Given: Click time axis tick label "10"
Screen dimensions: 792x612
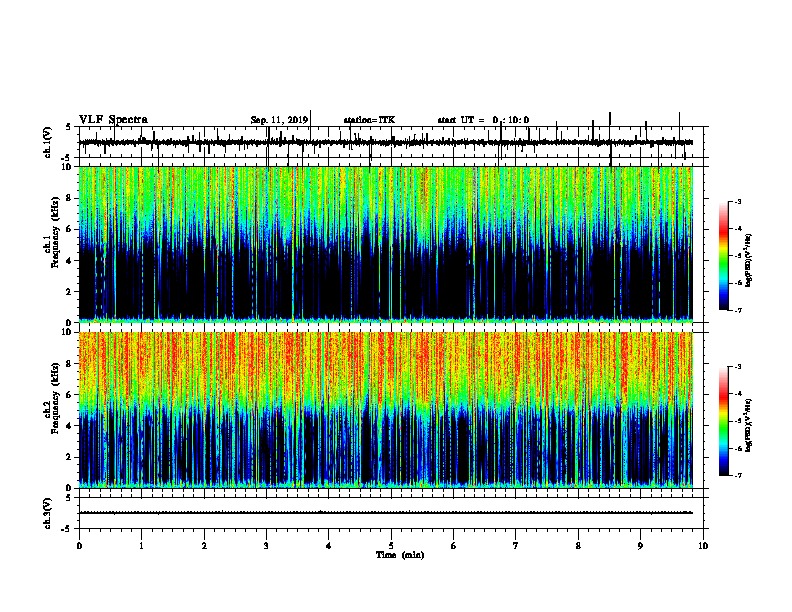Looking at the screenshot, I should tap(703, 546).
